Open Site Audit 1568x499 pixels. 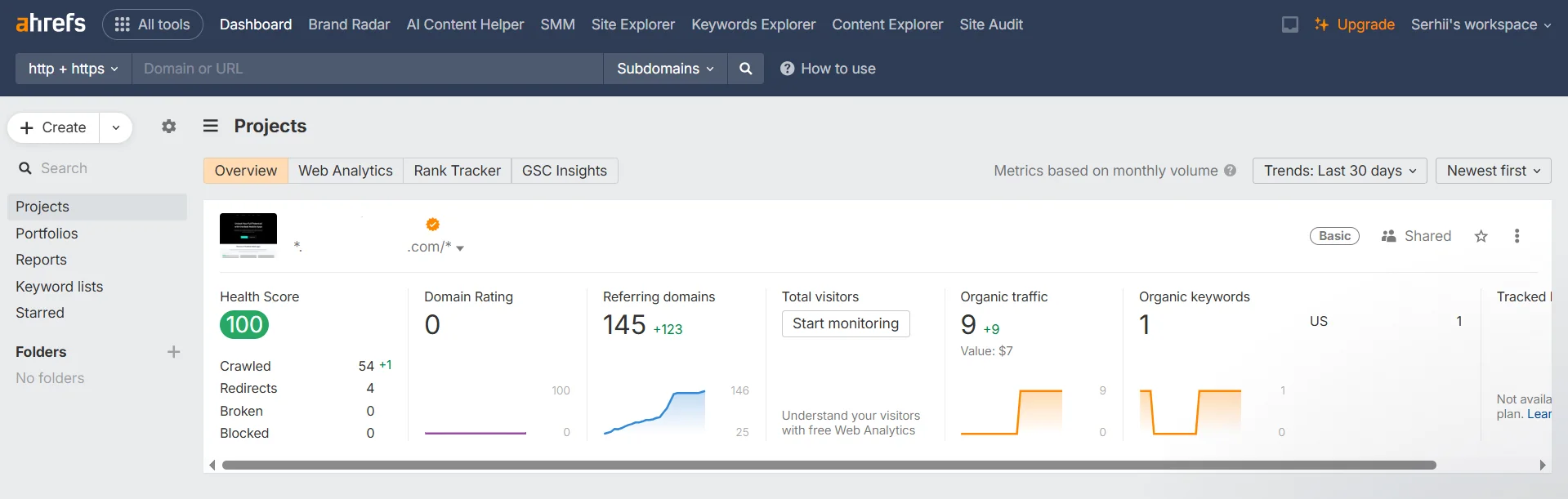click(x=991, y=25)
